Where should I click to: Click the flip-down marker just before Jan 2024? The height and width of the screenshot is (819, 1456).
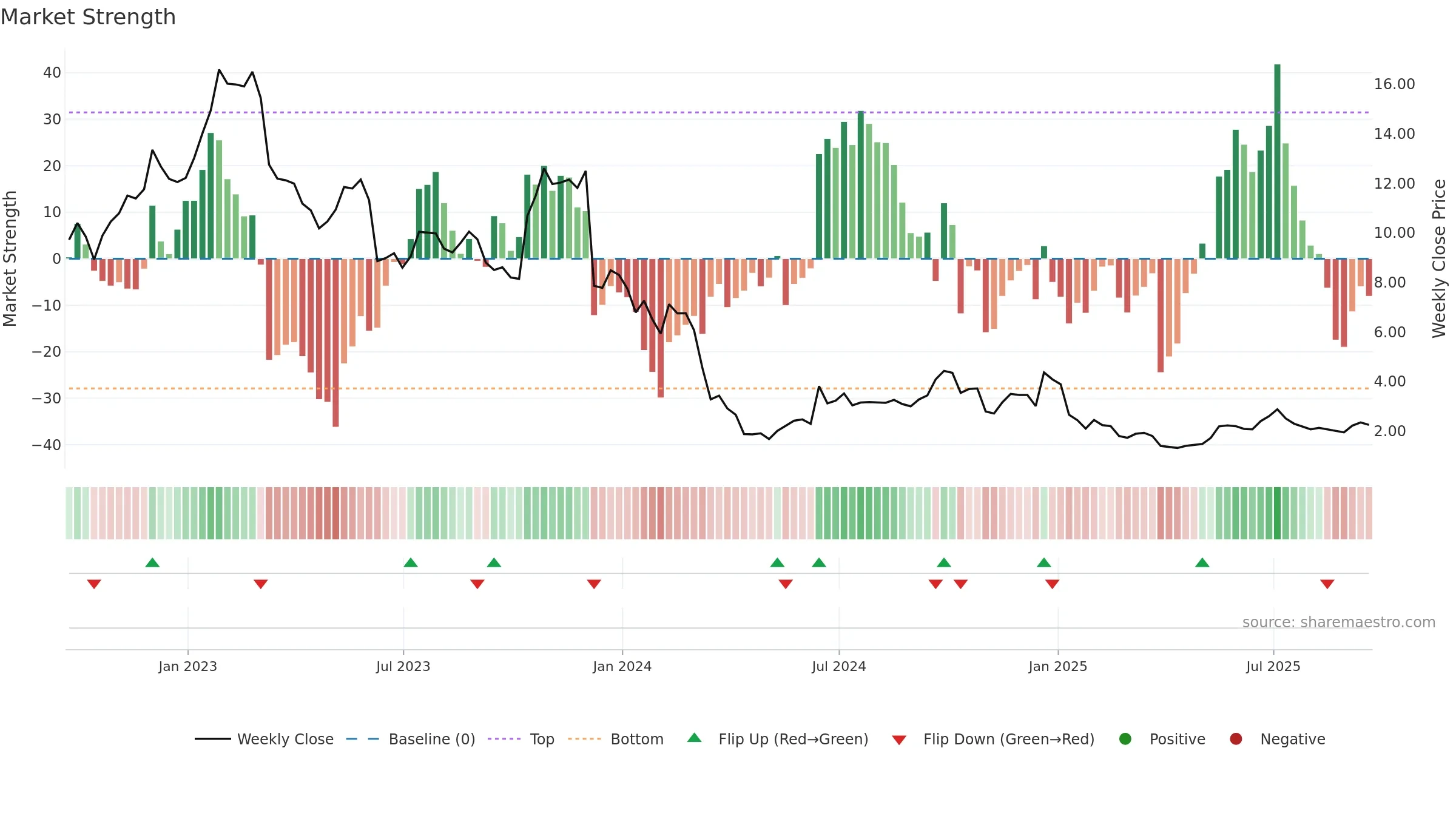pyautogui.click(x=594, y=584)
